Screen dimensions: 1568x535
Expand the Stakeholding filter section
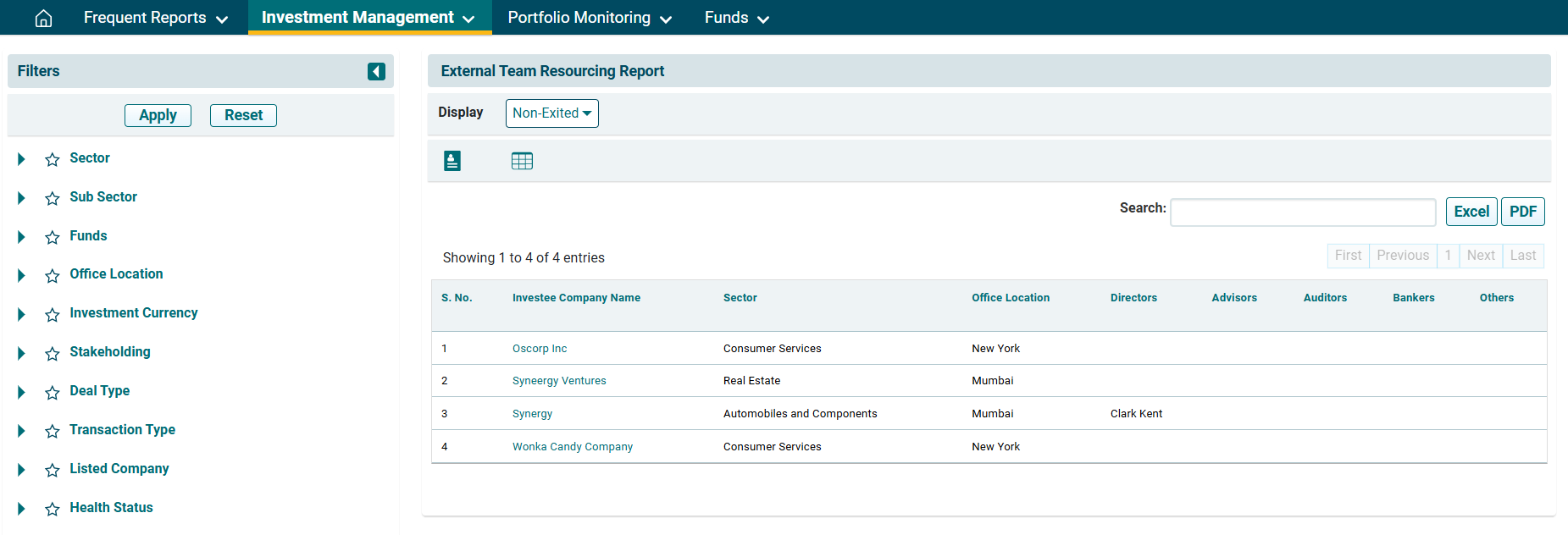tap(21, 353)
